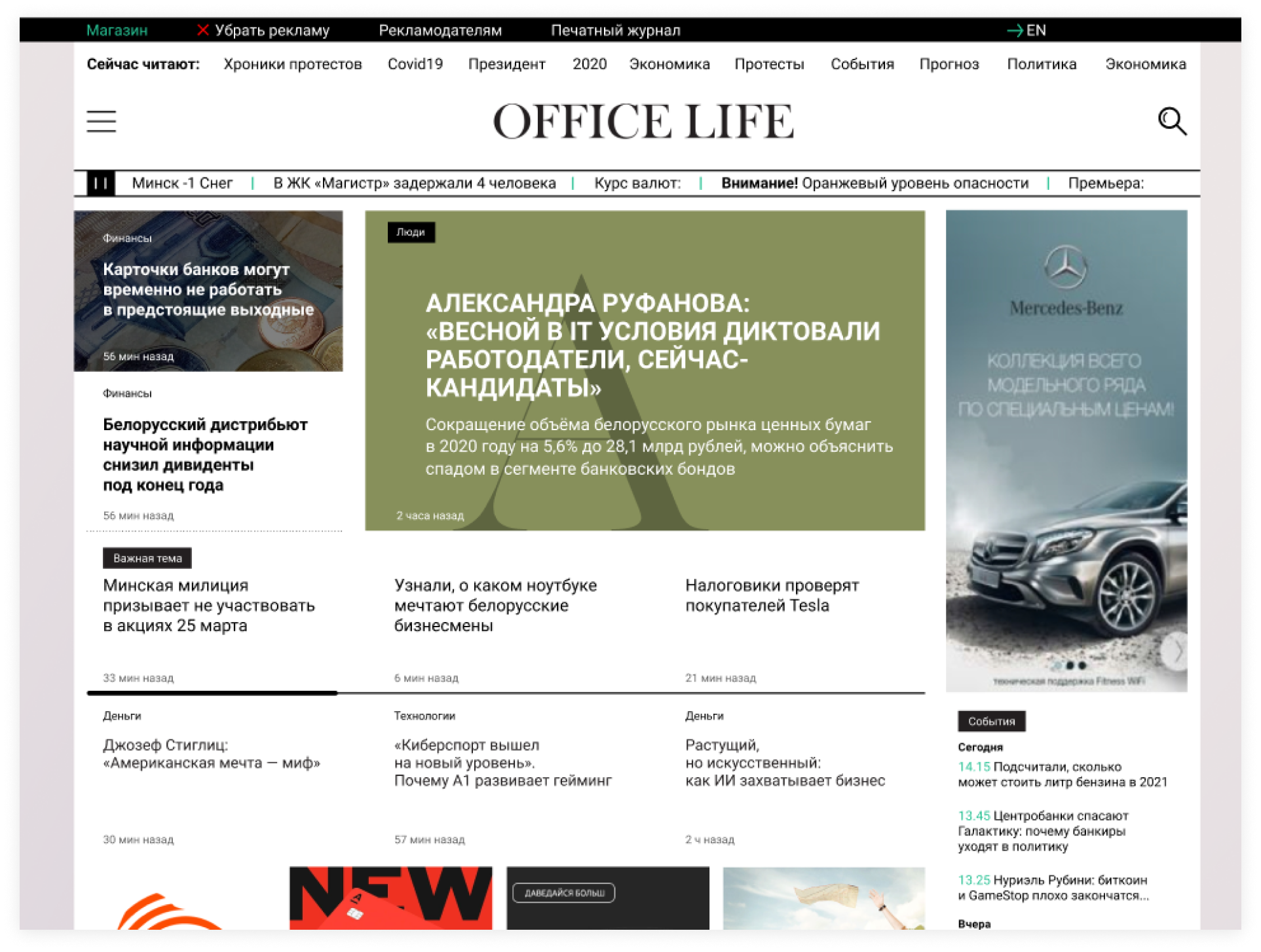
Task: Click the search magnifier icon
Action: [x=1171, y=121]
